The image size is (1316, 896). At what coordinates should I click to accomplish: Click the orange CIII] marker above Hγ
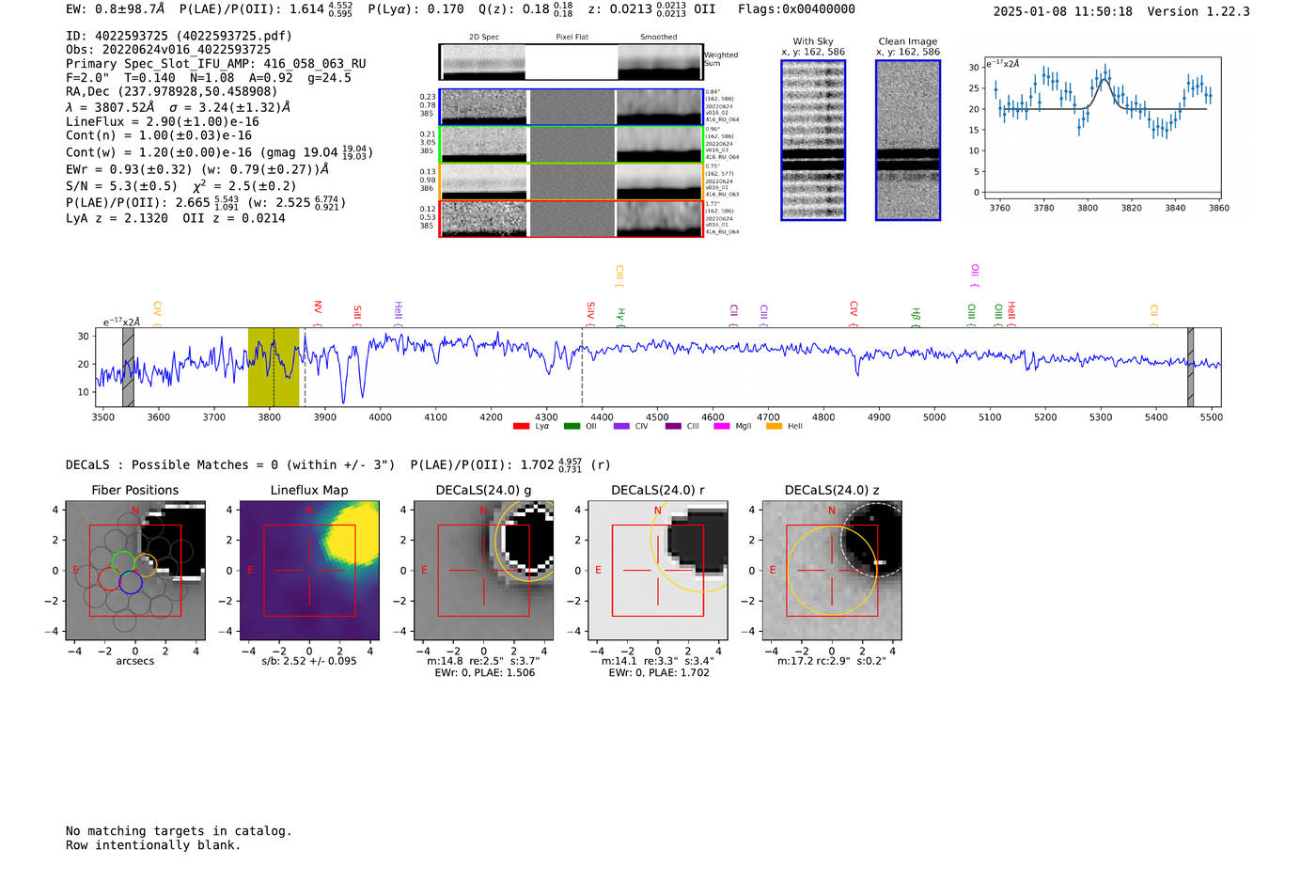[619, 276]
